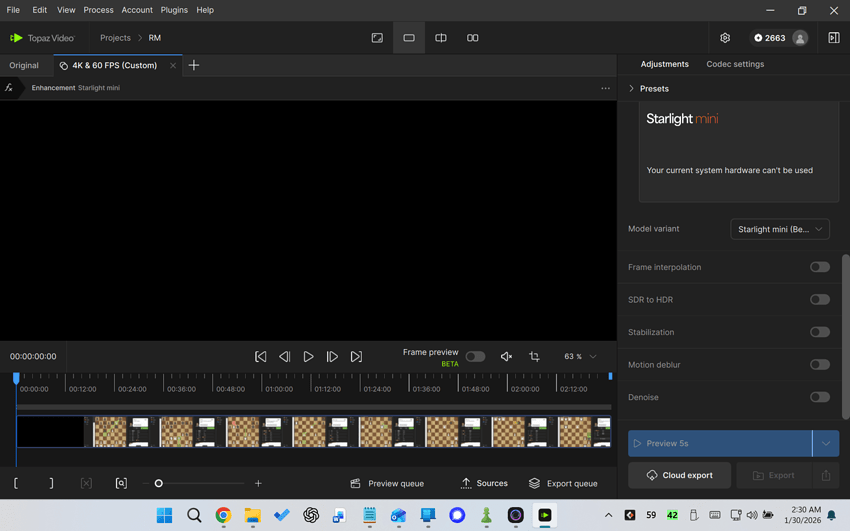Jump to the first frame

(261, 357)
